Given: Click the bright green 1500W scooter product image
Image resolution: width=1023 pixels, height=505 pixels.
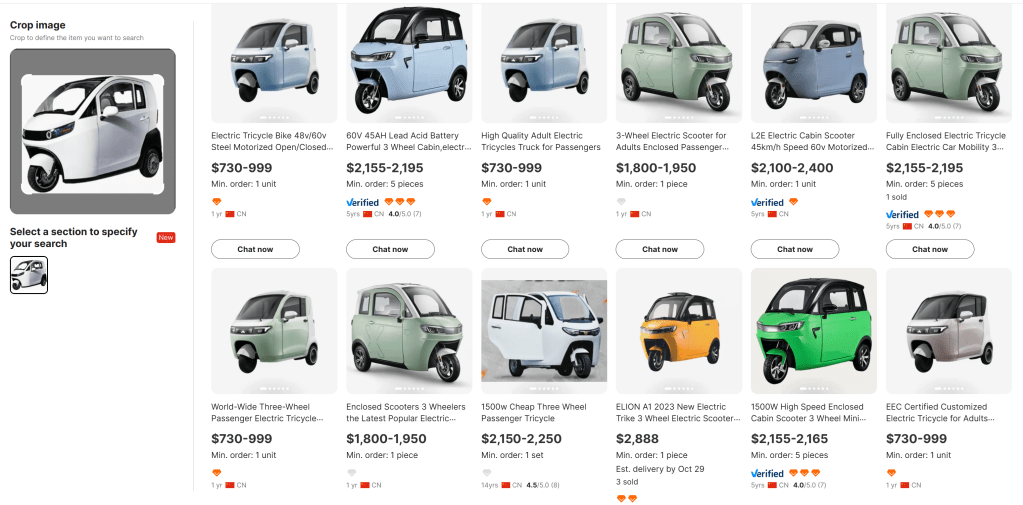Looking at the screenshot, I should [813, 330].
